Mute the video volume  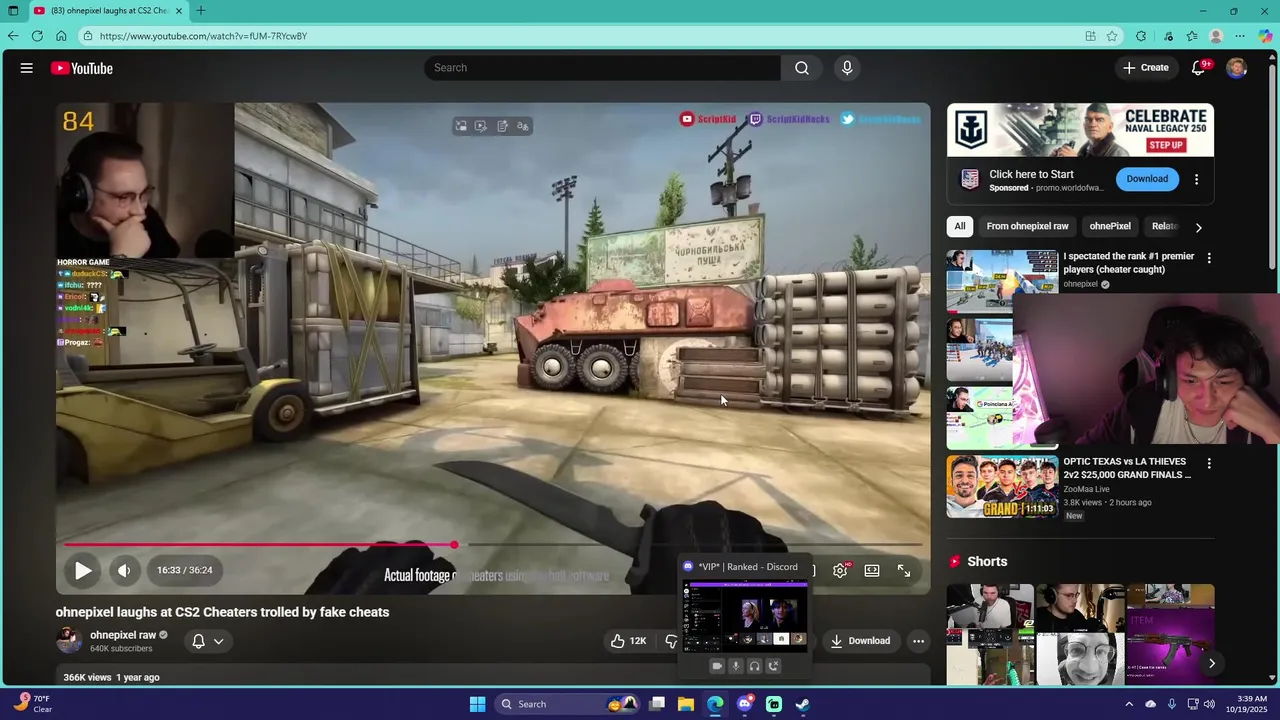124,570
